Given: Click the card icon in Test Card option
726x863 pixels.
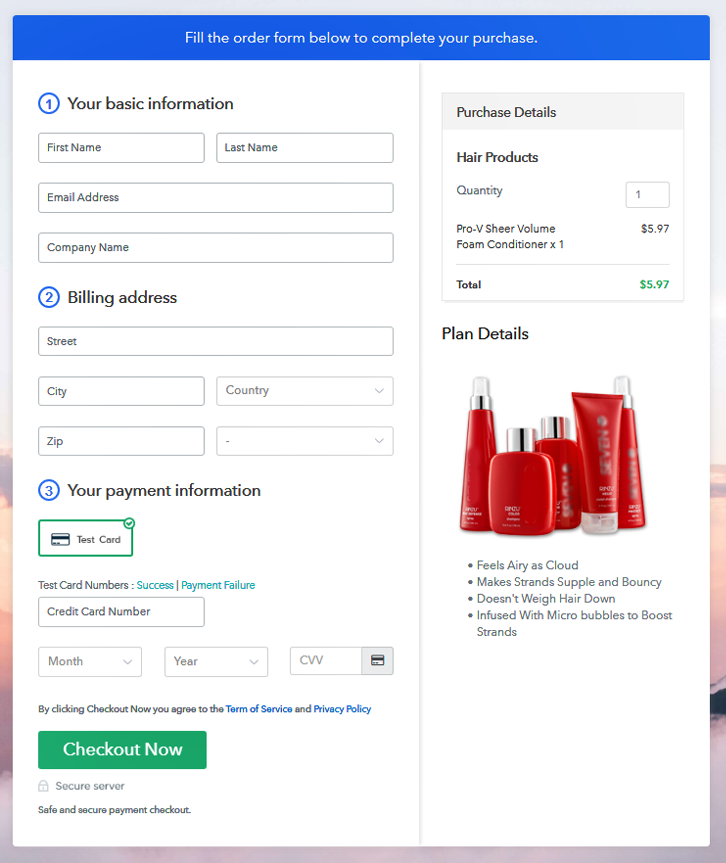Looking at the screenshot, I should tap(60, 539).
